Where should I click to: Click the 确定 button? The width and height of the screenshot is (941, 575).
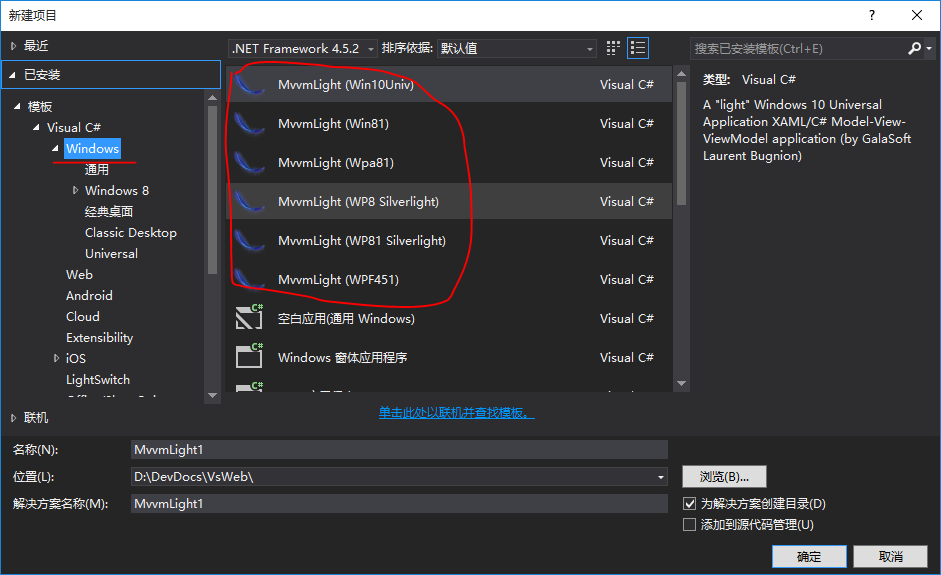[809, 556]
